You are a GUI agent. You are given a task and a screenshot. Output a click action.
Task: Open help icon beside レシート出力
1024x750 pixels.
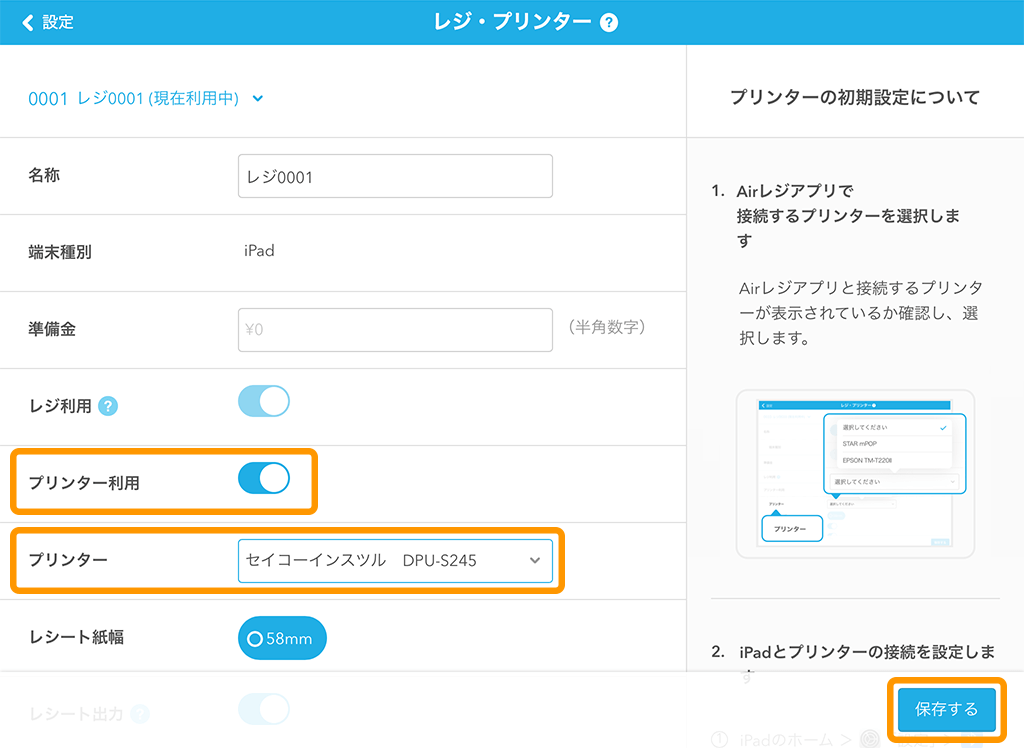(x=140, y=714)
